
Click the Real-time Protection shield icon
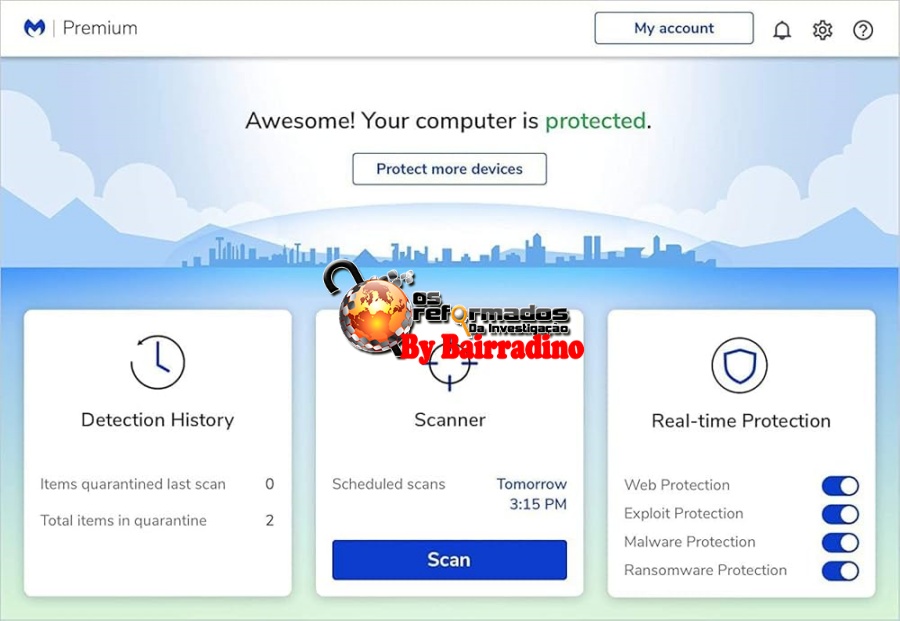(739, 365)
